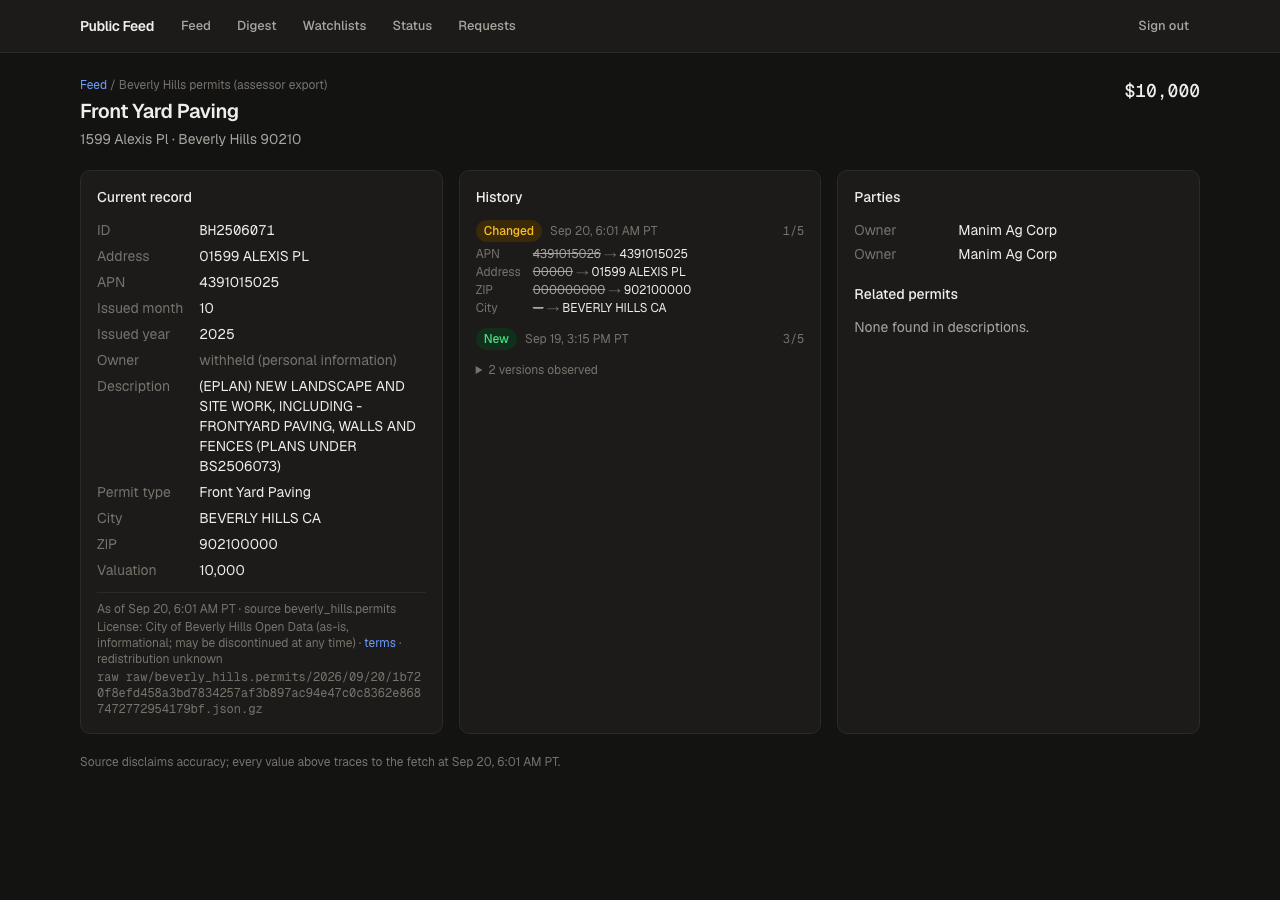Switch to Watchlists
This screenshot has height=900, width=1280.
pyautogui.click(x=334, y=26)
